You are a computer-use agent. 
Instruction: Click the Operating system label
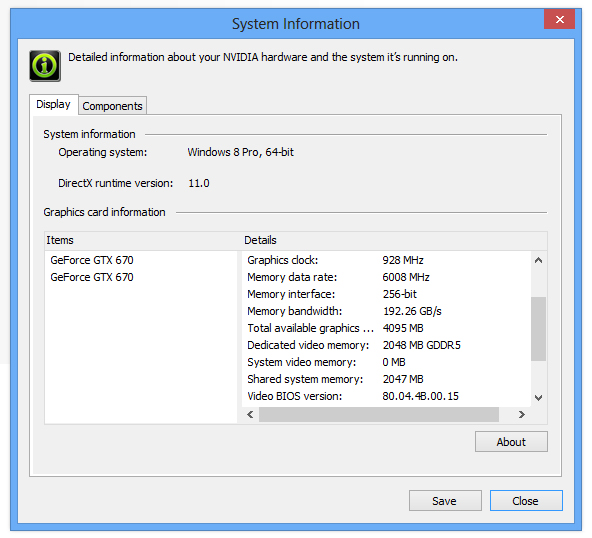point(103,152)
